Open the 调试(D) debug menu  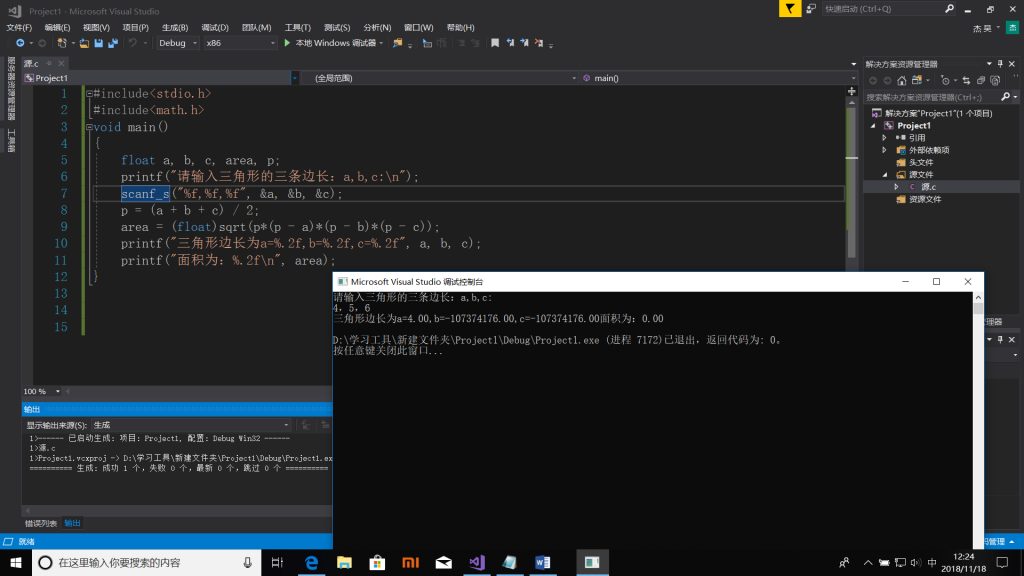pos(215,27)
